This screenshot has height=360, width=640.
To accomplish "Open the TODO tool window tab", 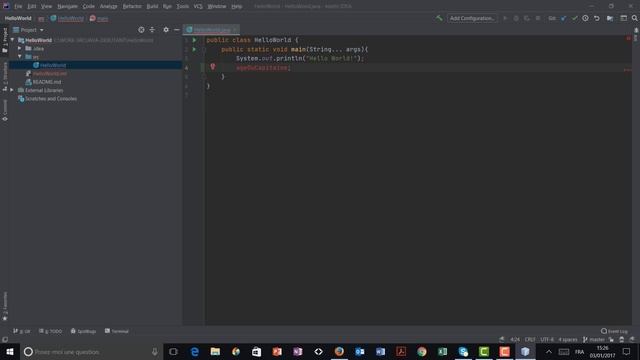I will click(50, 331).
